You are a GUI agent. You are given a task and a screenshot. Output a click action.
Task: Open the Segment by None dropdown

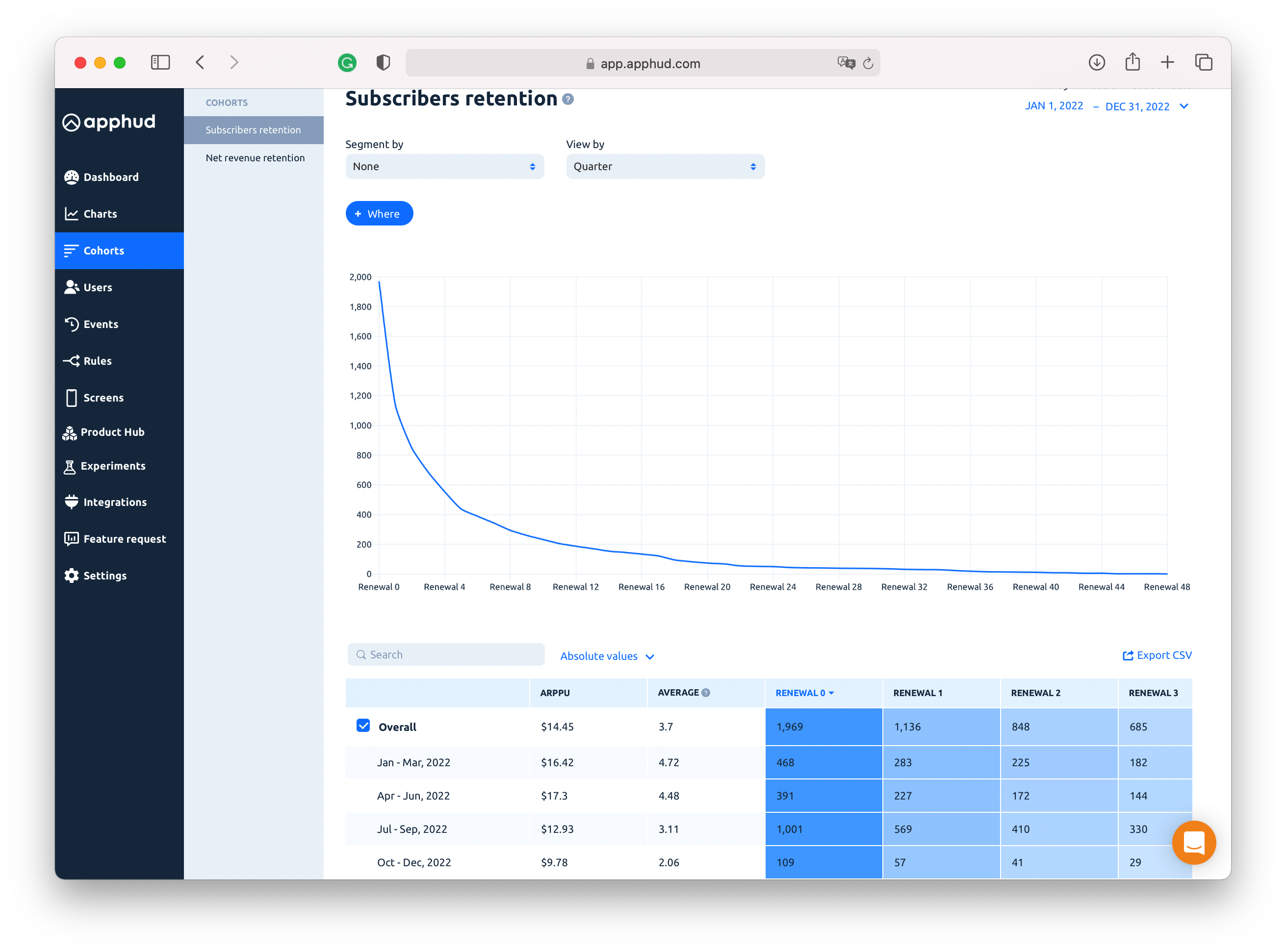pyautogui.click(x=444, y=167)
